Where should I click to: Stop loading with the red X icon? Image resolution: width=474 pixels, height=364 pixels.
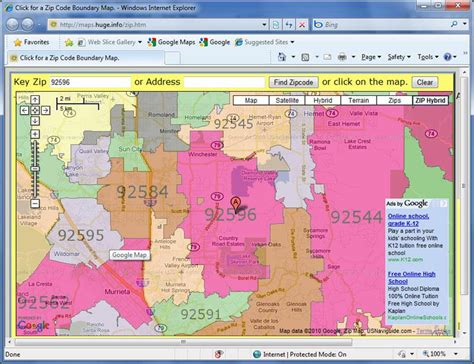click(x=302, y=25)
